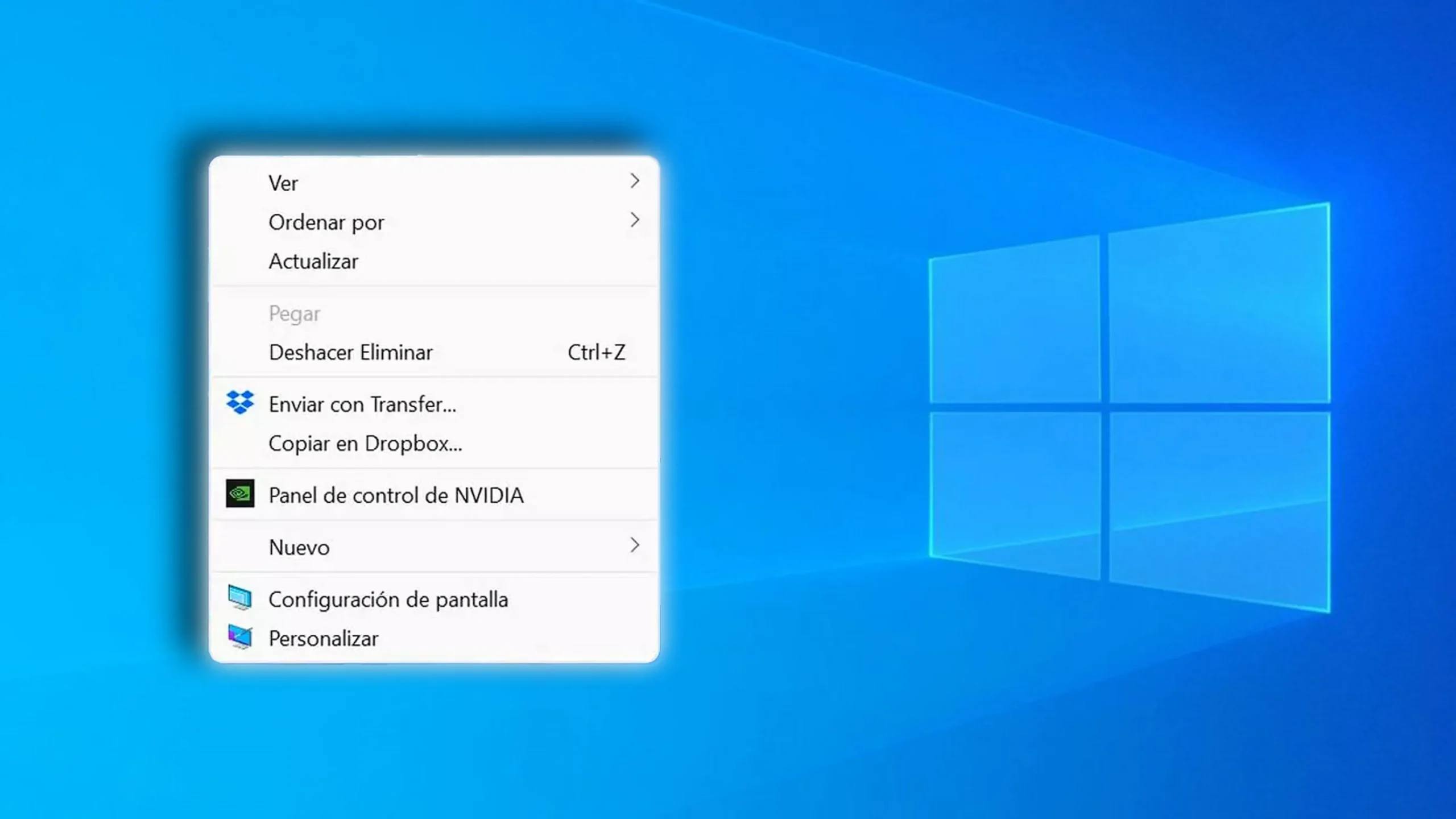Click the Dropbox icon beside Enviar con Transfer
Viewport: 1456px width, 819px height.
(x=241, y=403)
